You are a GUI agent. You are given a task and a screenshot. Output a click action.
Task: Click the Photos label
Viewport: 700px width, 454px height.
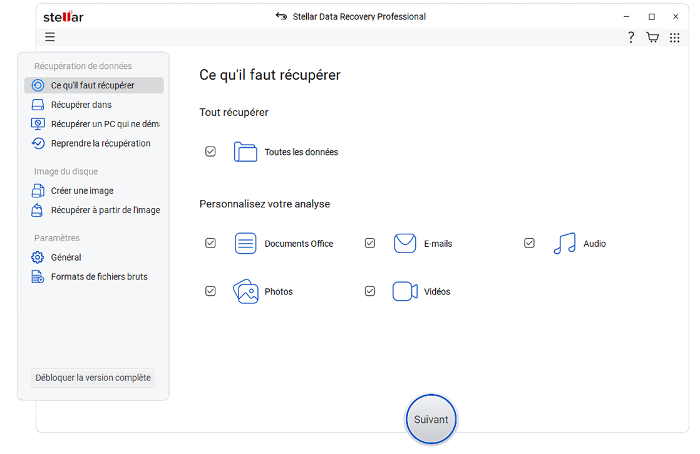[x=279, y=292]
